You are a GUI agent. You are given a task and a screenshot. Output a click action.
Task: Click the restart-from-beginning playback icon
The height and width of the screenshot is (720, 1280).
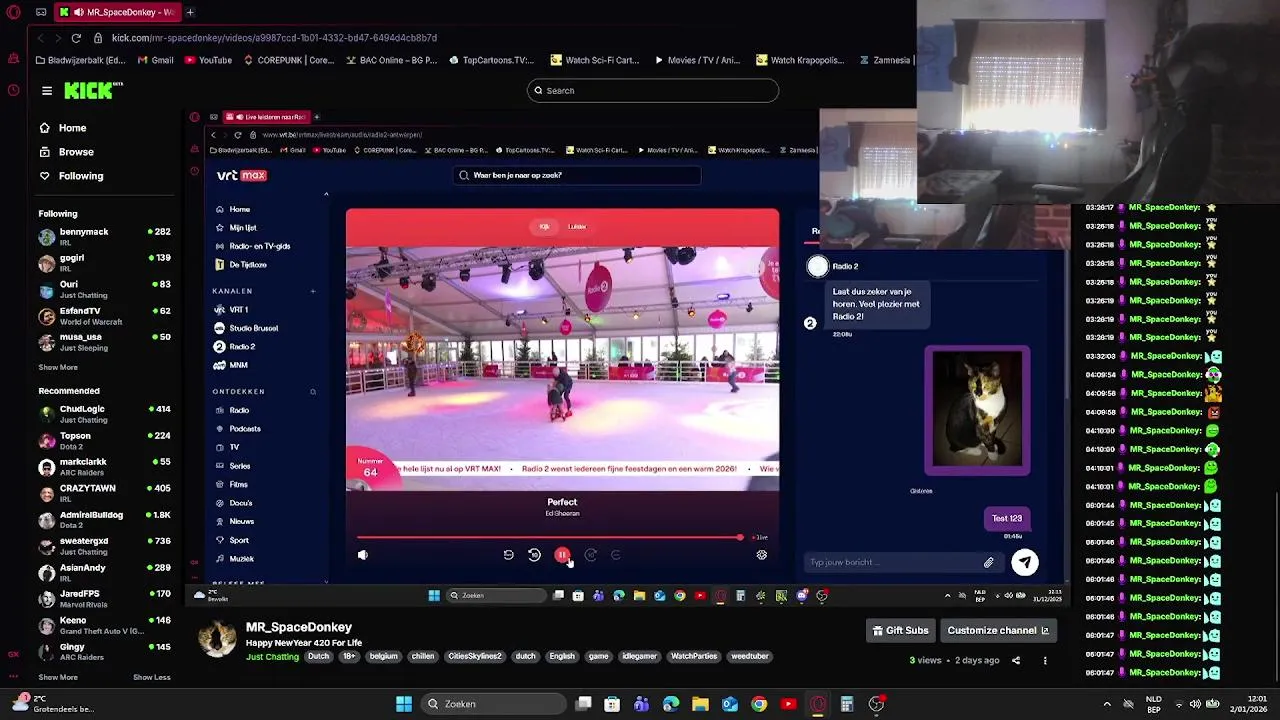(508, 555)
